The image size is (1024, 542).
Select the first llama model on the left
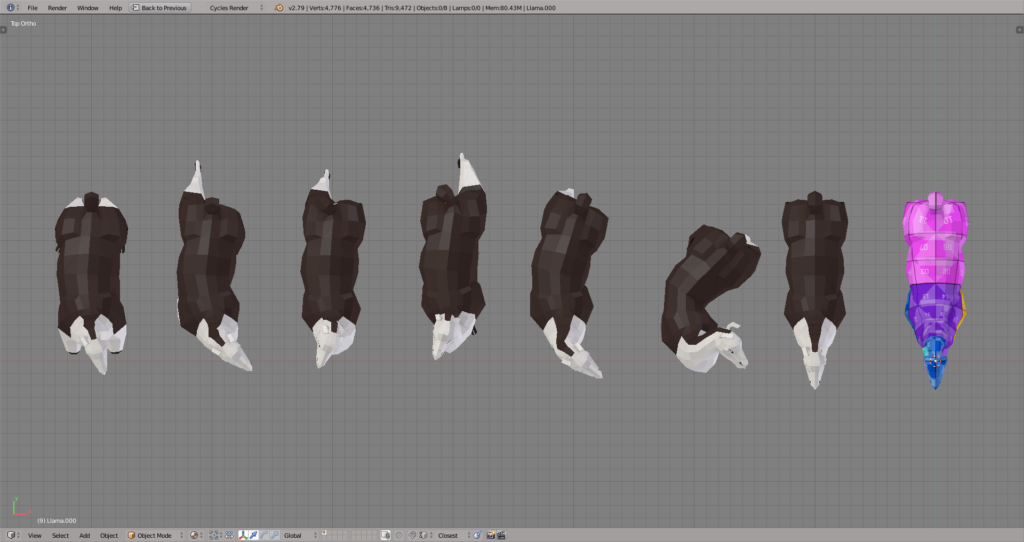coord(91,274)
